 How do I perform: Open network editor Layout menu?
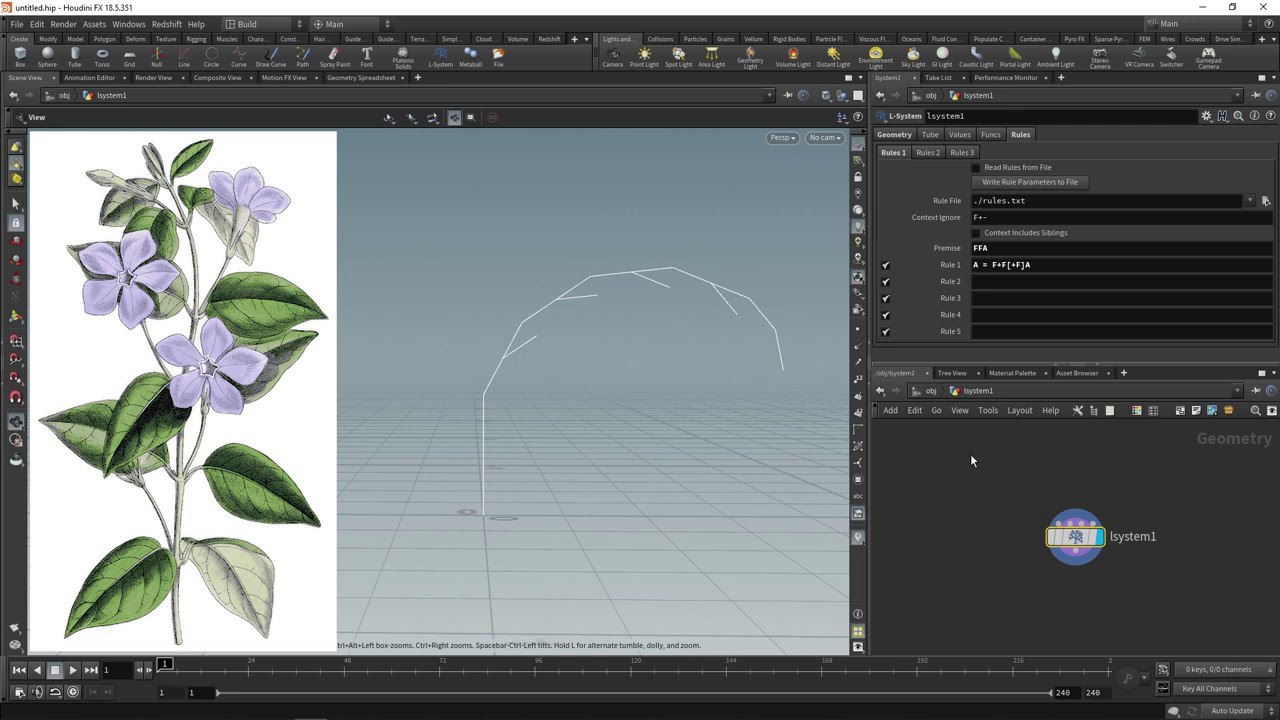pyautogui.click(x=1019, y=411)
